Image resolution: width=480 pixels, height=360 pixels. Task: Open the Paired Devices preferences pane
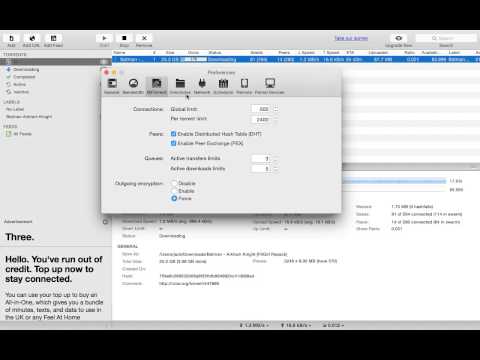pyautogui.click(x=270, y=86)
